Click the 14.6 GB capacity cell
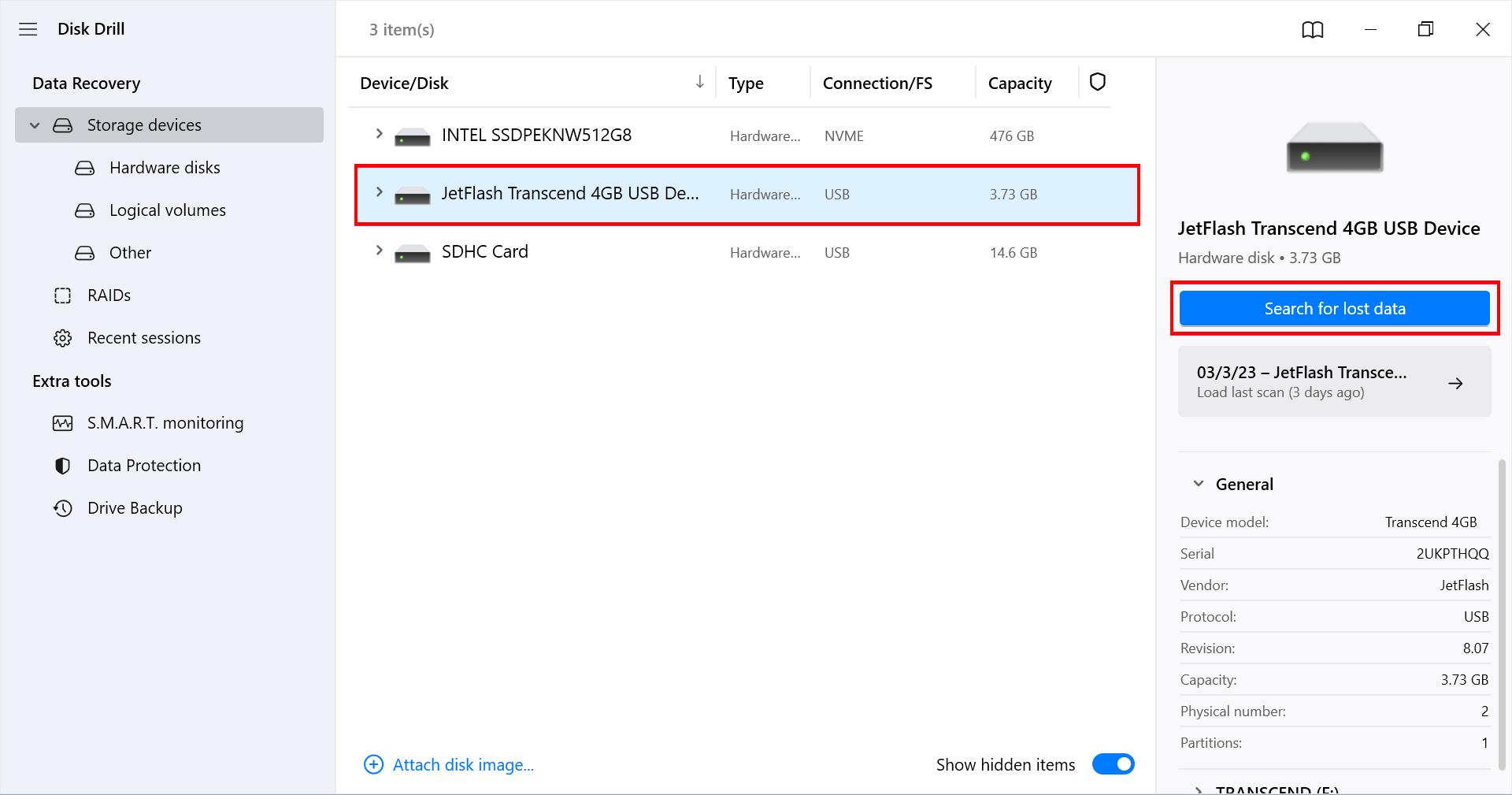This screenshot has width=1512, height=795. pyautogui.click(x=1014, y=253)
